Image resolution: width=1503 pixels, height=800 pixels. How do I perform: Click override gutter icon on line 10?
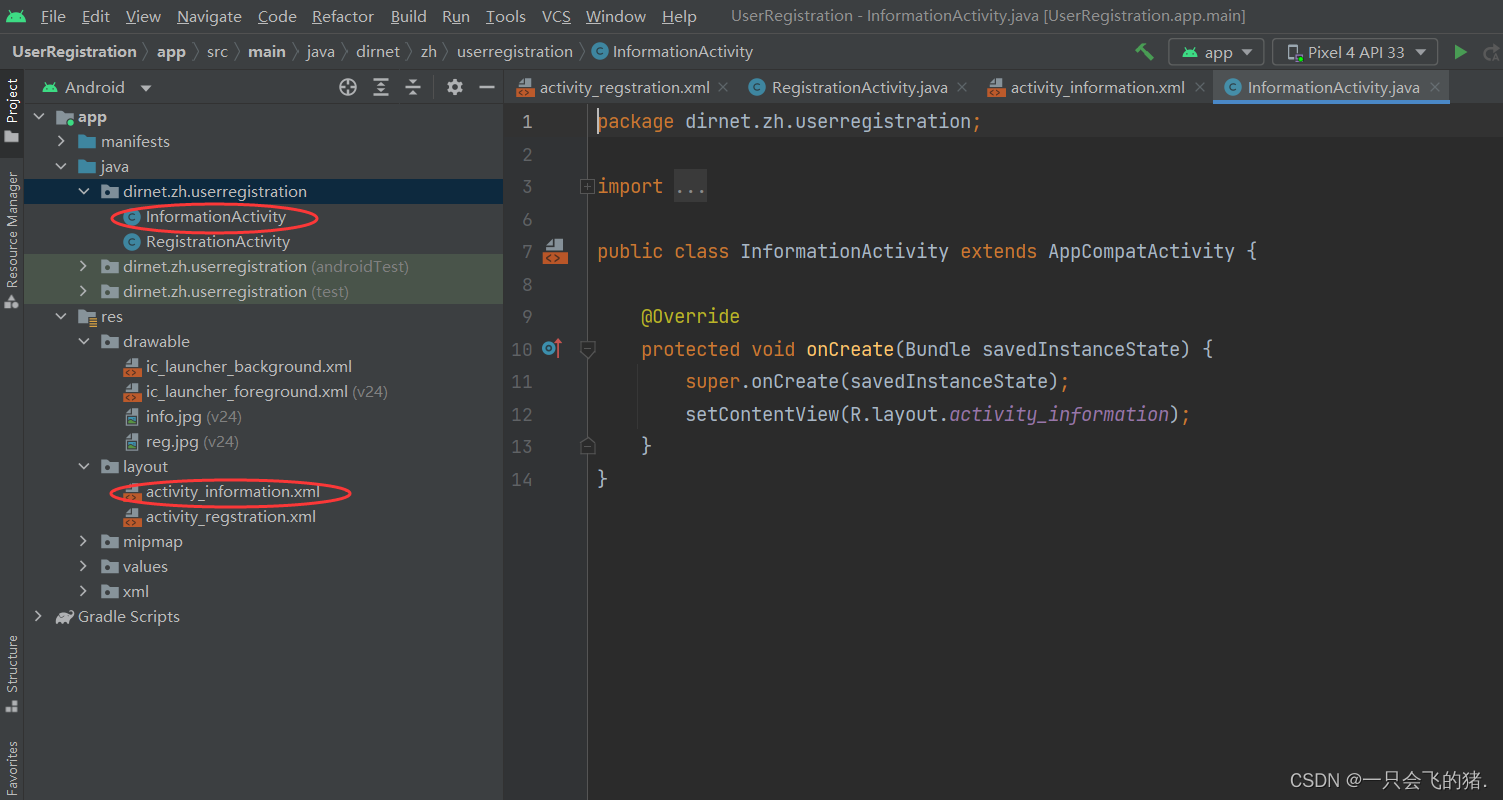pyautogui.click(x=551, y=348)
